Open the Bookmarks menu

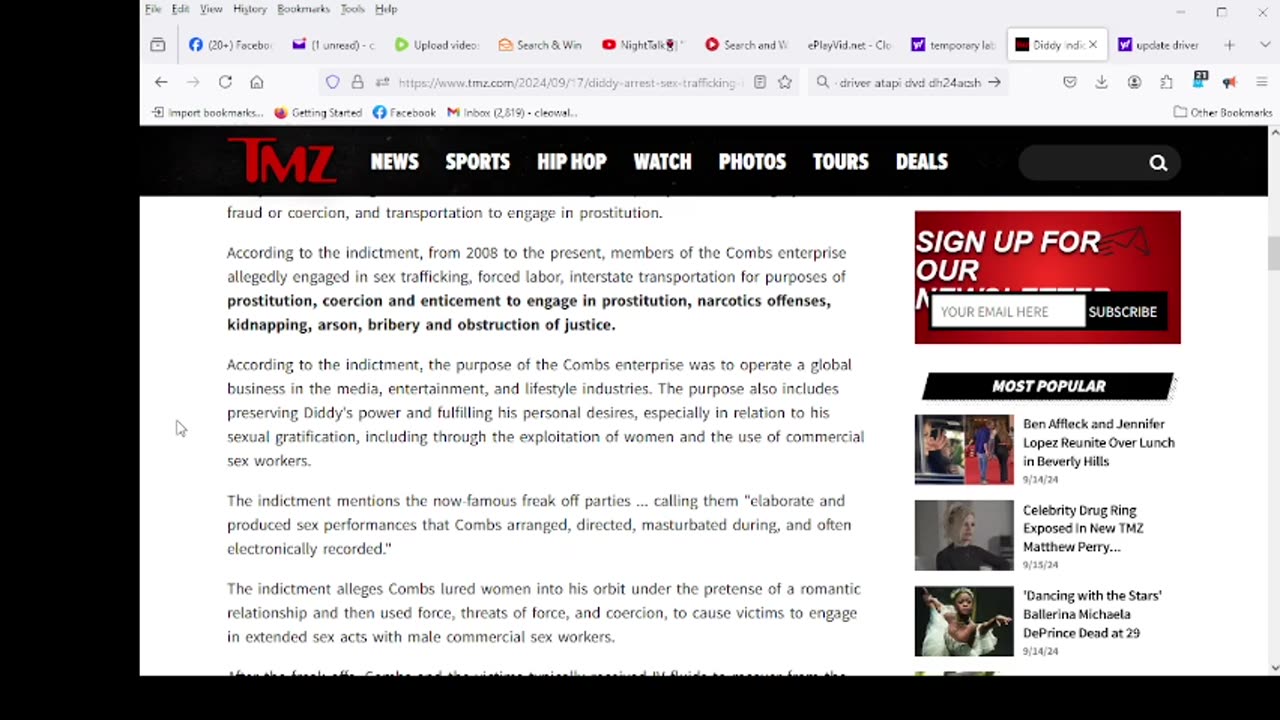point(303,9)
